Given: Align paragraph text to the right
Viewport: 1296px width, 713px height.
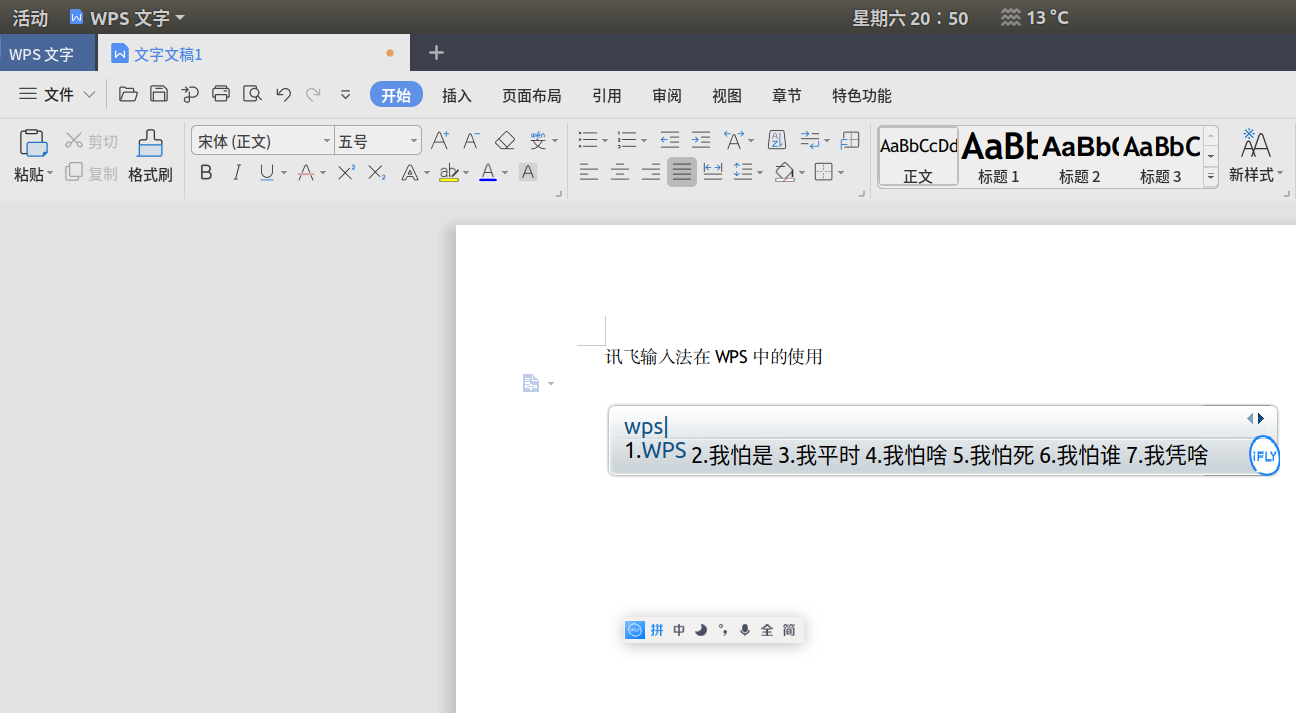Looking at the screenshot, I should (651, 173).
